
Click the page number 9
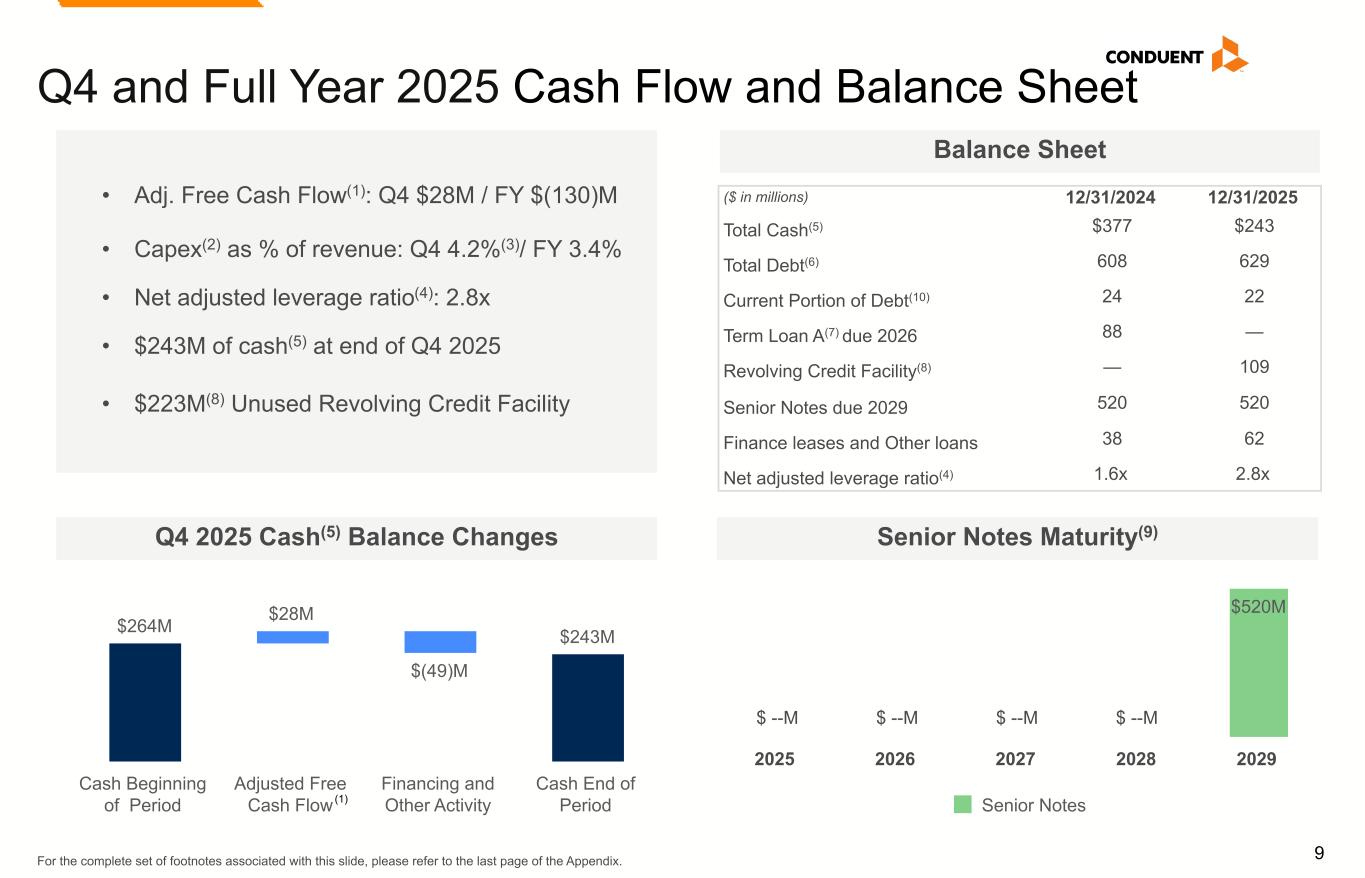1319,853
